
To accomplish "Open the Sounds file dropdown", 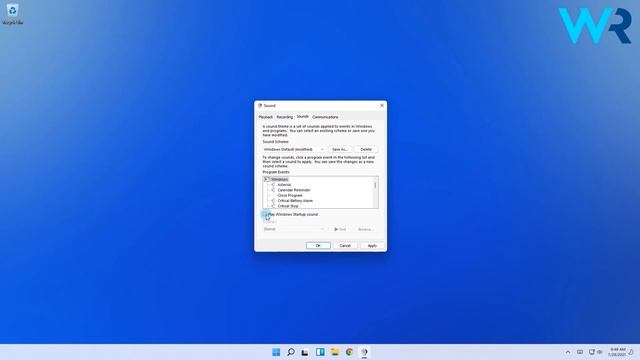I will (294, 229).
